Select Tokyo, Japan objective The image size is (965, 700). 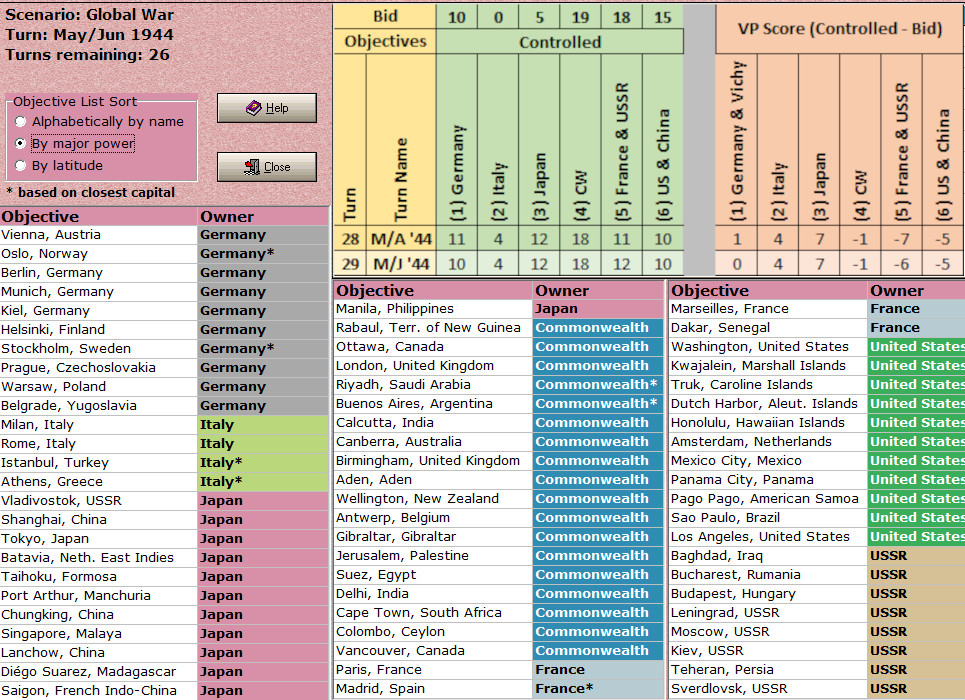[x=98, y=539]
